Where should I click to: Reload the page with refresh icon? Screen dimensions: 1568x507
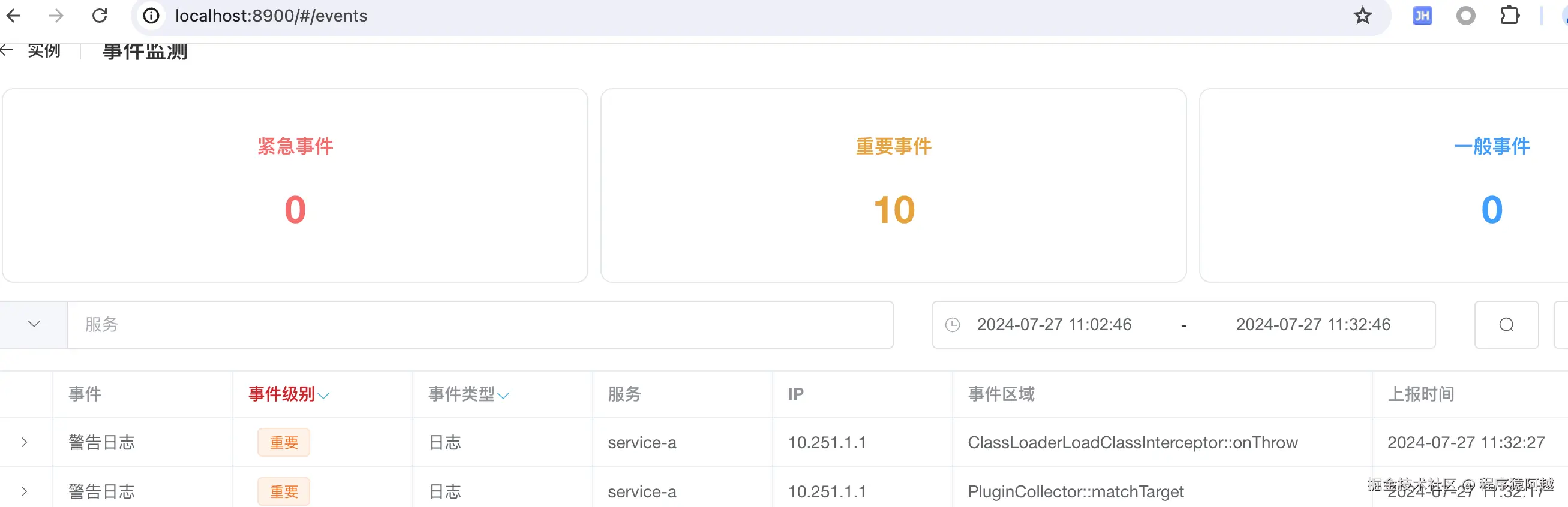tap(100, 16)
